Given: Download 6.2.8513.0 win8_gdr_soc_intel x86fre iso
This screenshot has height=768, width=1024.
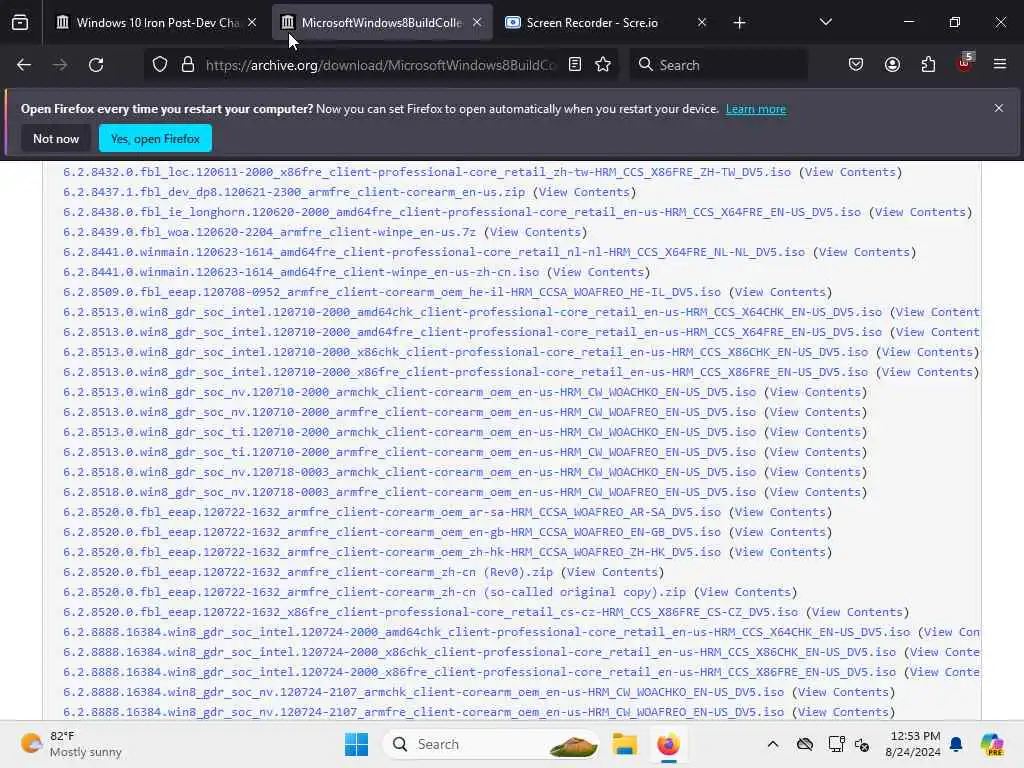Looking at the screenshot, I should coord(466,372).
